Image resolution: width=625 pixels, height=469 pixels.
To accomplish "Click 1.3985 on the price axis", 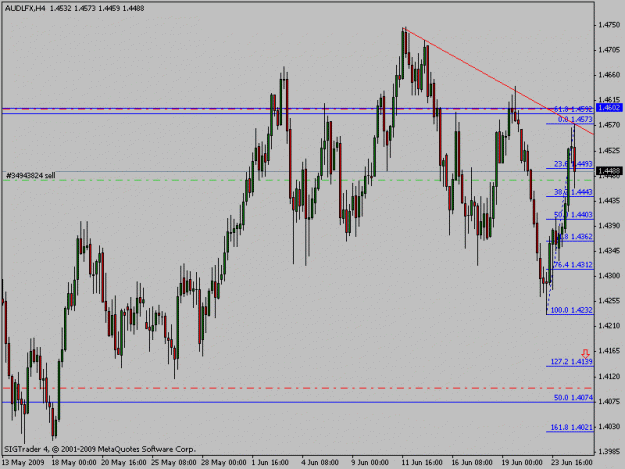I will pos(609,451).
